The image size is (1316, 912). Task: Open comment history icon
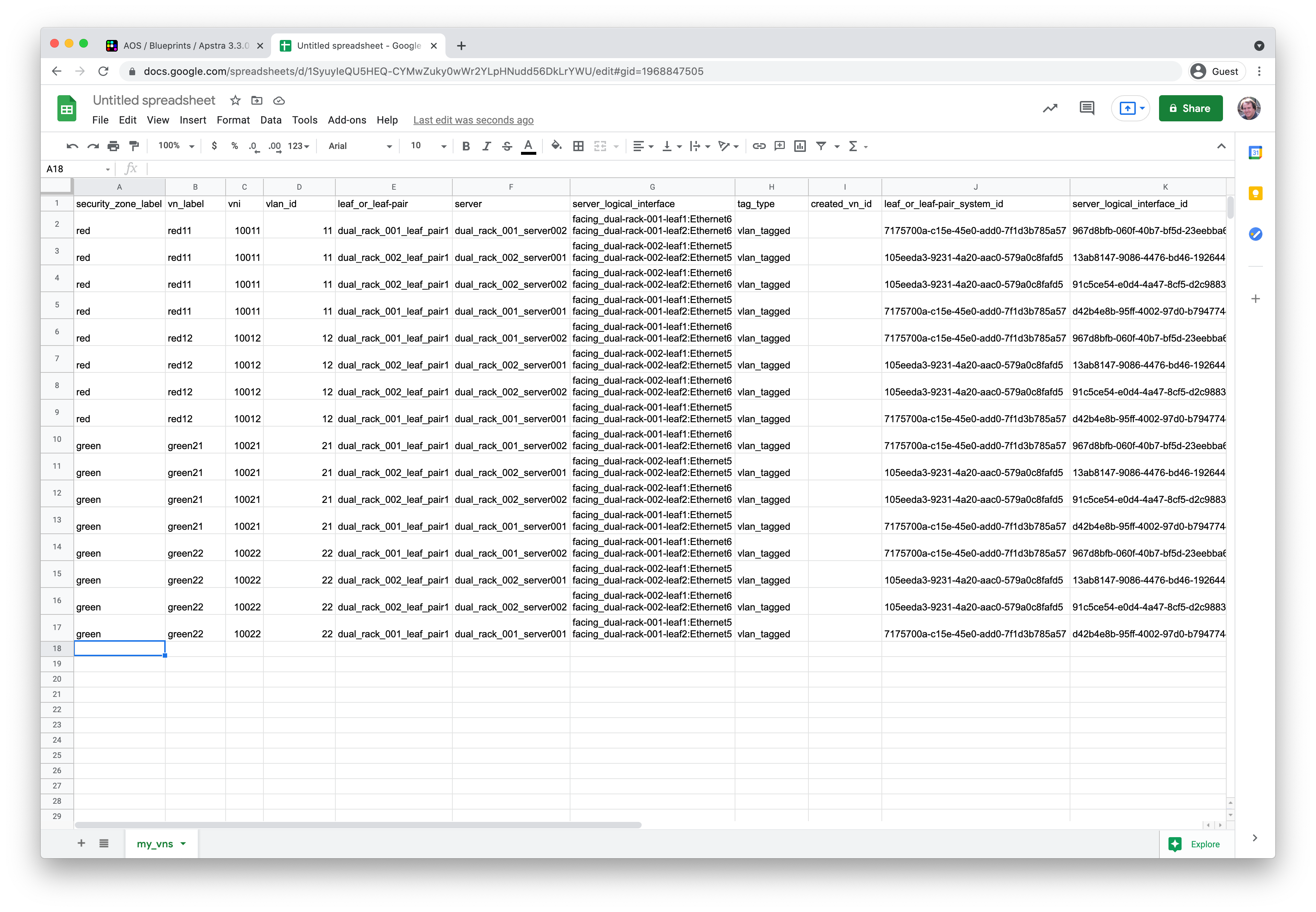point(1086,108)
